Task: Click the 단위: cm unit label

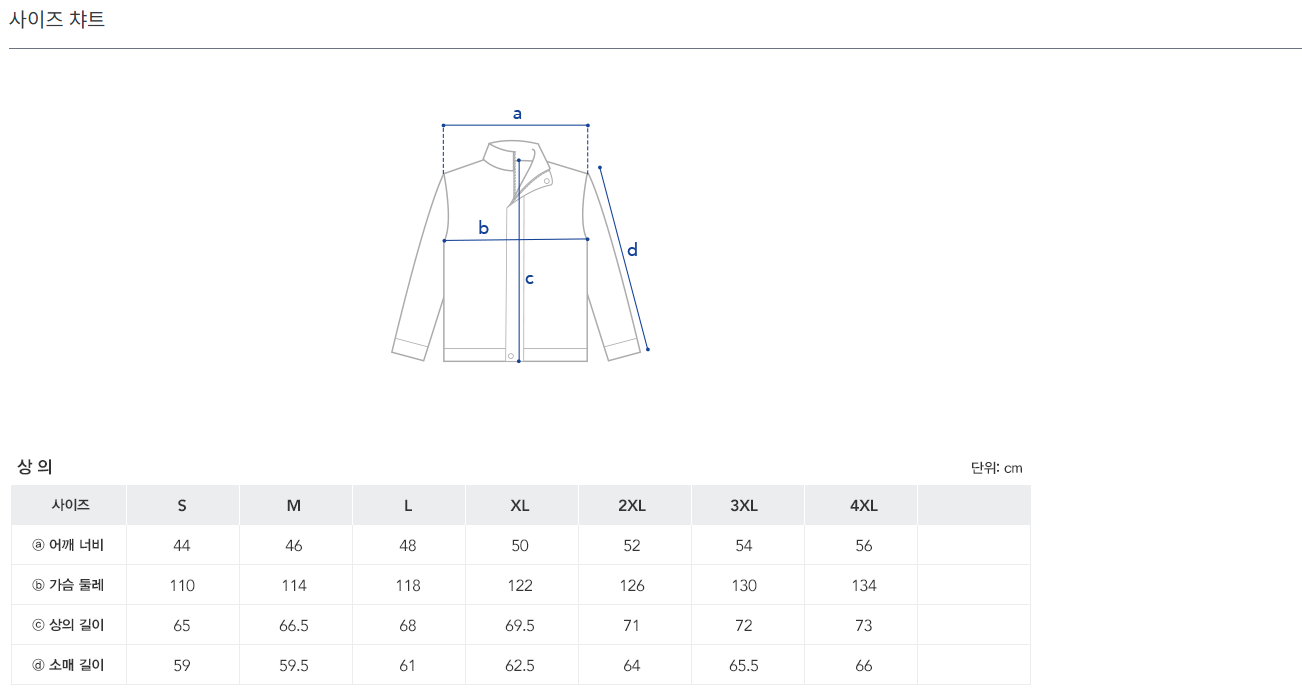Action: (x=996, y=468)
